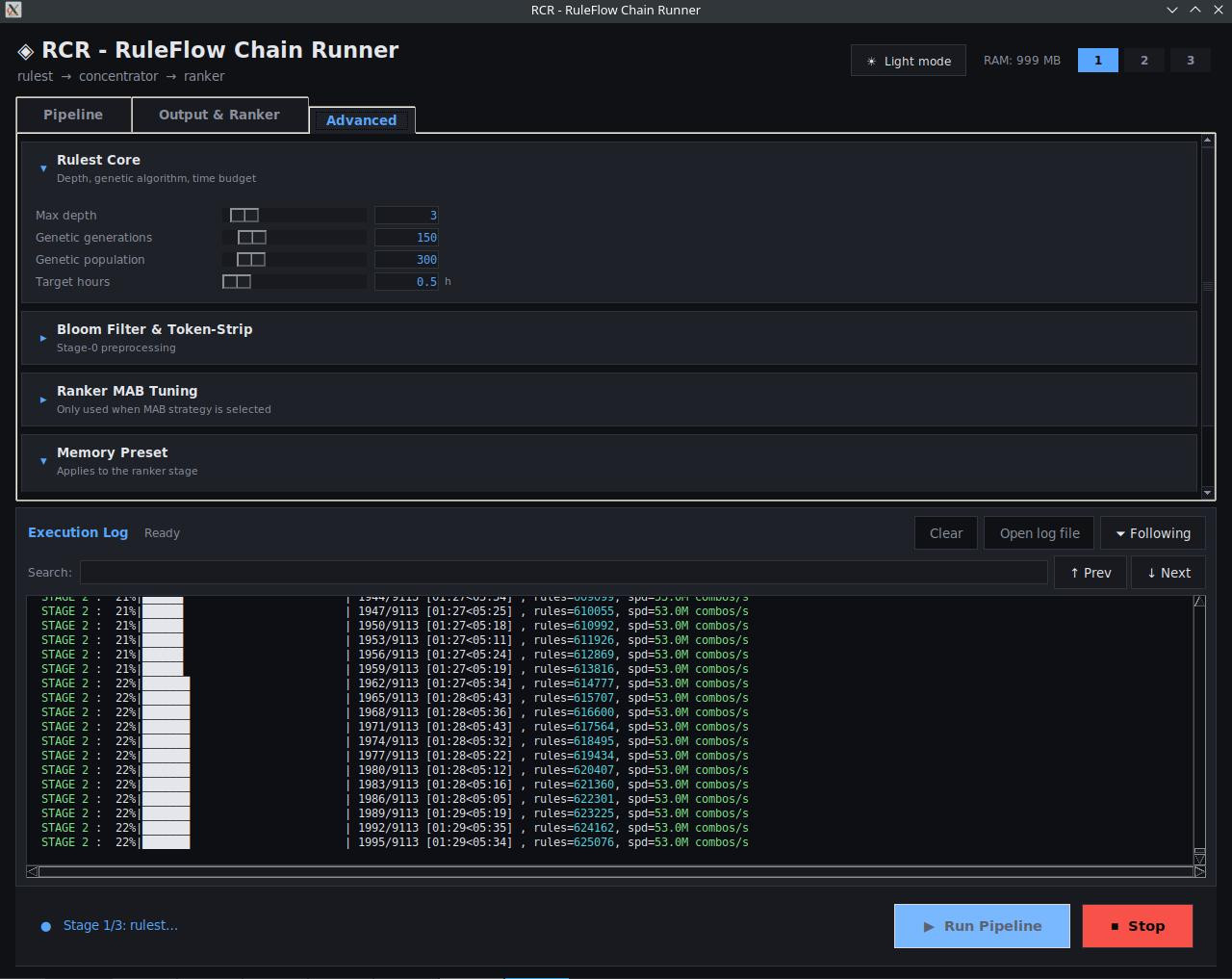1232x979 pixels.
Task: Click the log's vertical scroll-up arrow
Action: coord(1199,601)
